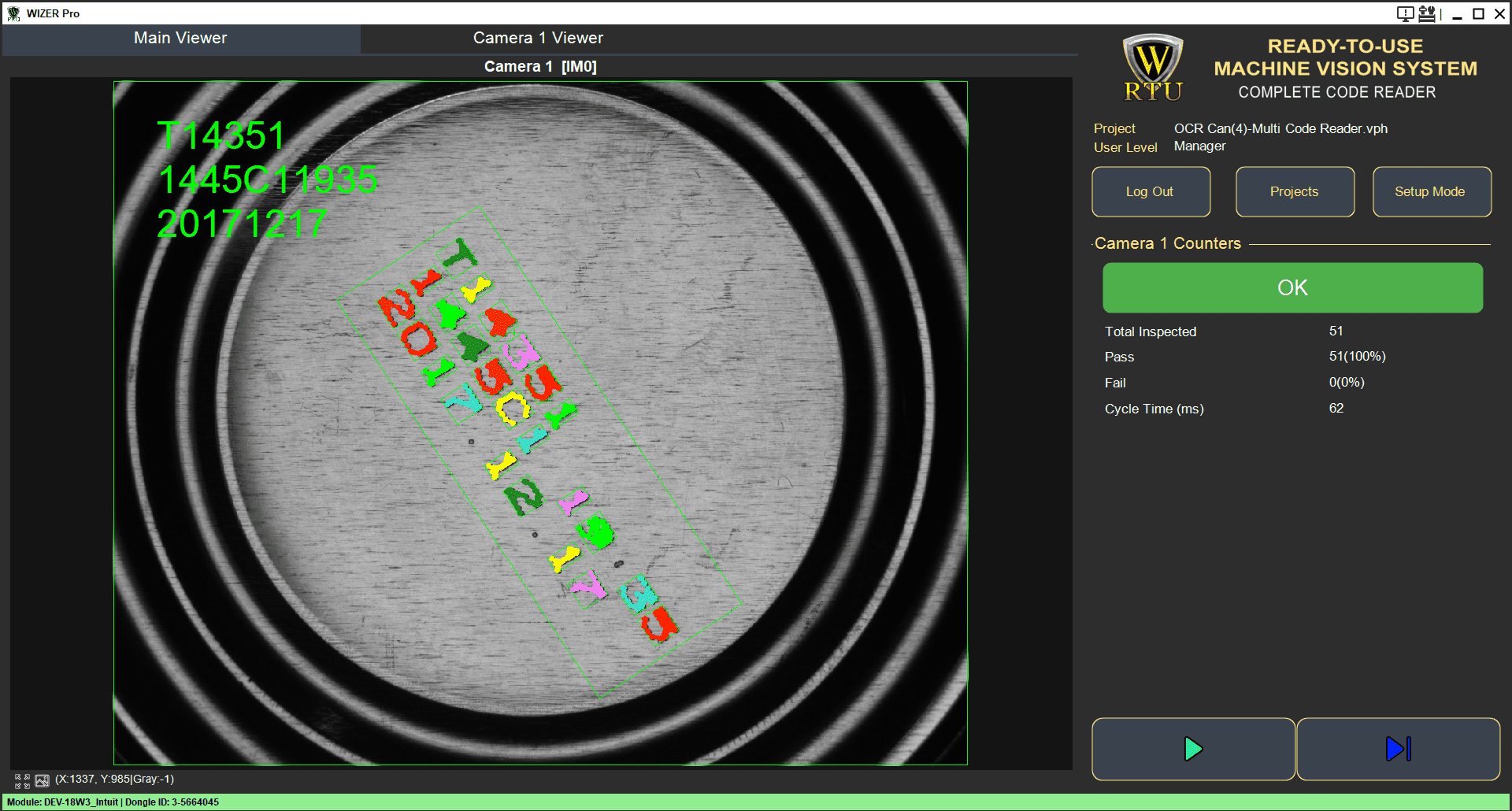This screenshot has width=1512, height=811.
Task: Click the user level value 'Manager'
Action: click(x=1199, y=146)
